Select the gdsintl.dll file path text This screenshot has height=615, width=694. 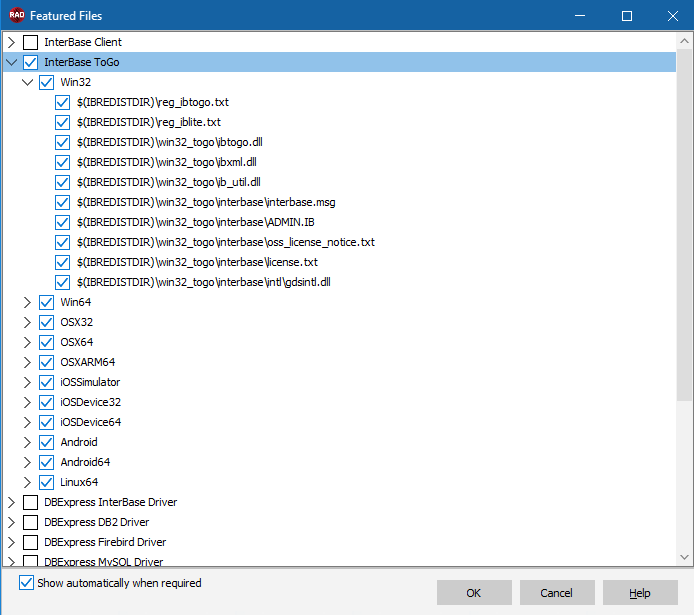click(204, 282)
